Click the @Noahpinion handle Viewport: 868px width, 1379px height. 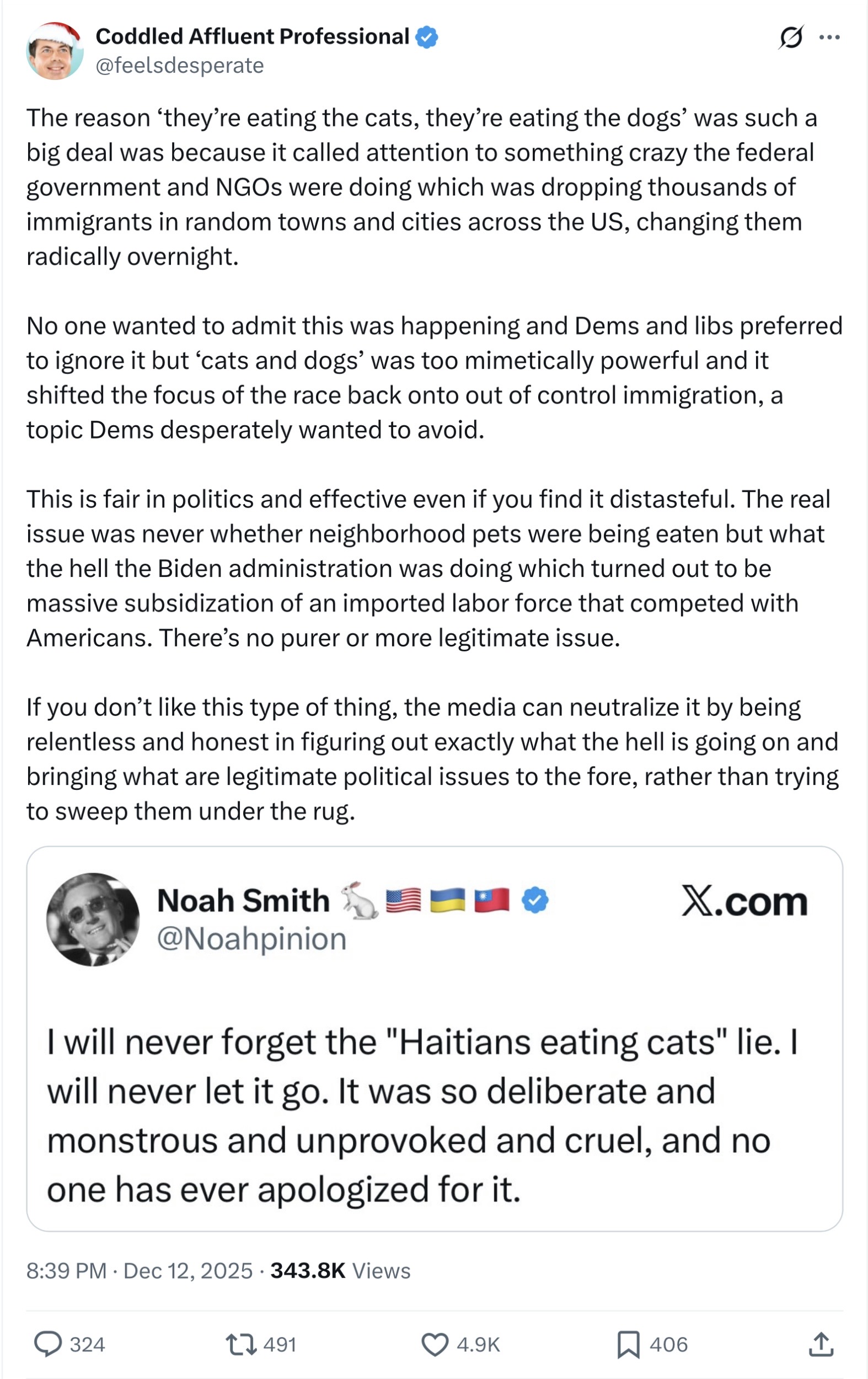click(x=252, y=939)
